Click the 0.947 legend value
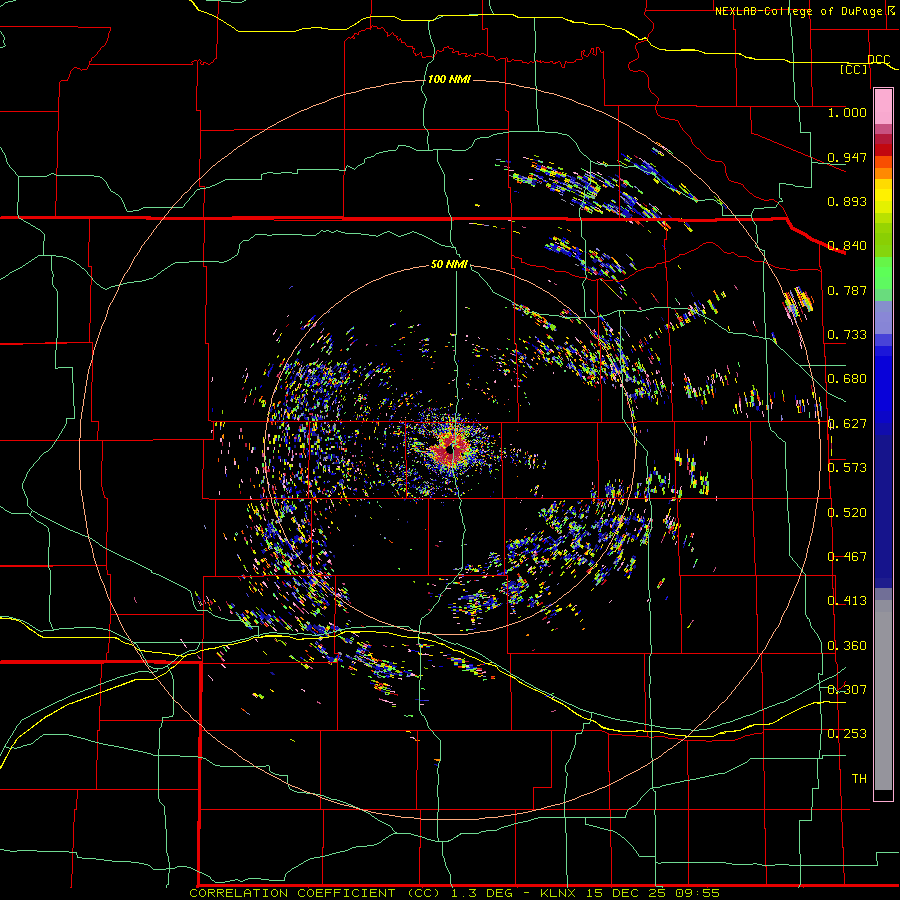 click(847, 157)
